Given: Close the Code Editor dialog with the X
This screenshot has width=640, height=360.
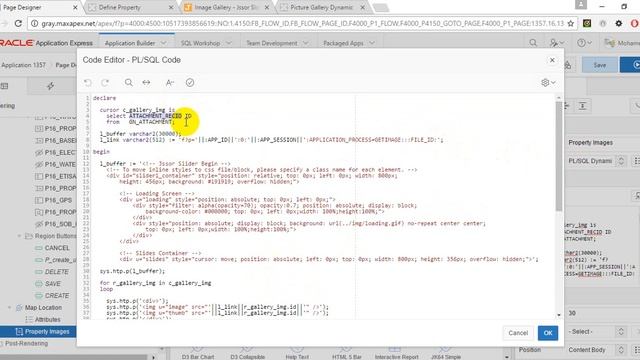Looking at the screenshot, I should [x=552, y=60].
